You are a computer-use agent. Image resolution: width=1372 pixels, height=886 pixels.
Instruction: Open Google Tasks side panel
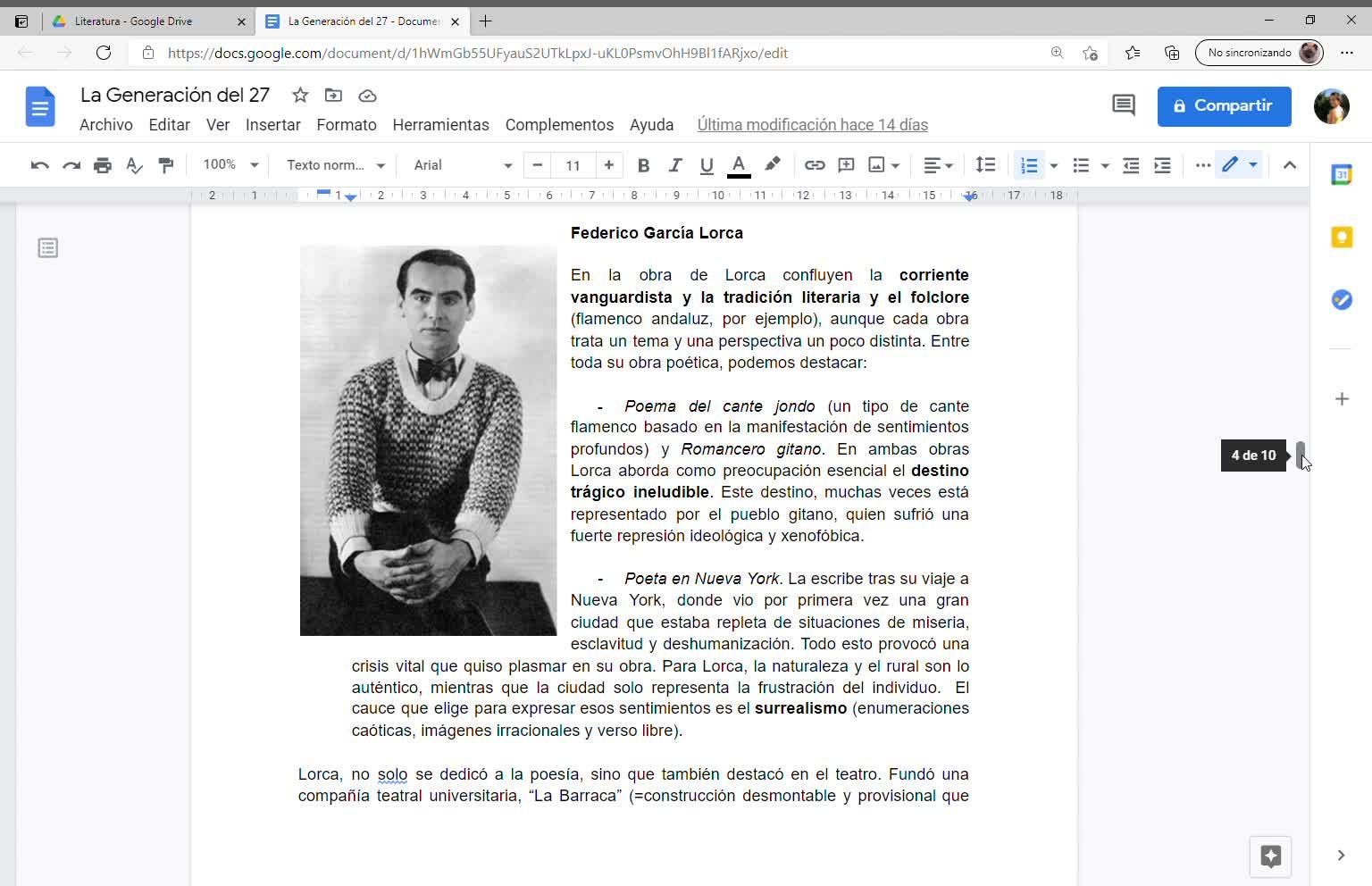(1342, 300)
